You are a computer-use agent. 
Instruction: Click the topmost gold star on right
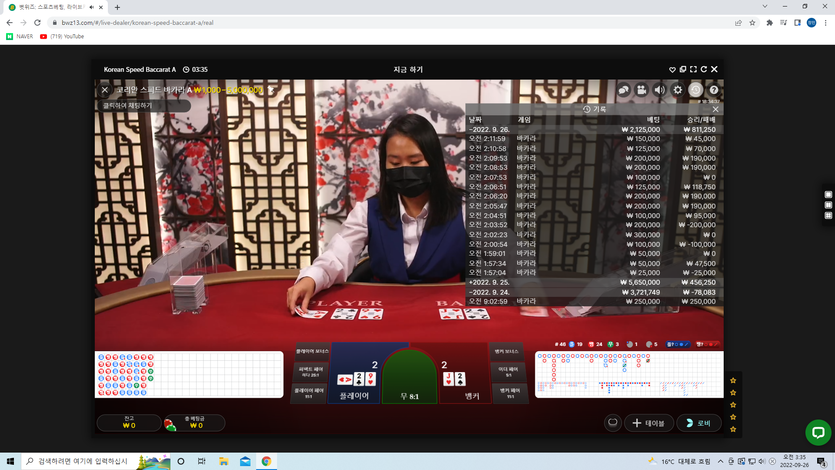(733, 381)
